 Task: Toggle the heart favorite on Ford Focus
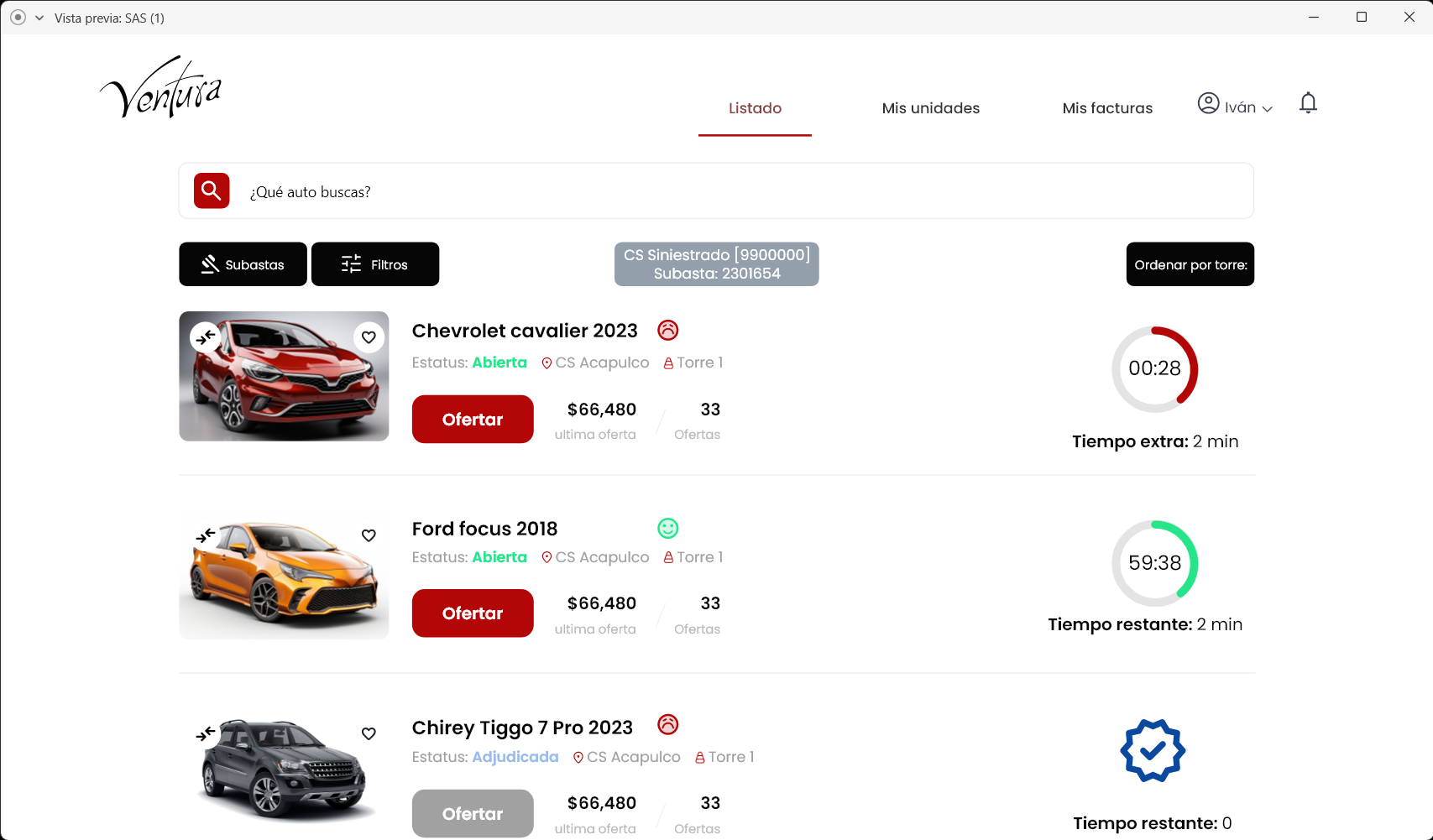click(369, 535)
